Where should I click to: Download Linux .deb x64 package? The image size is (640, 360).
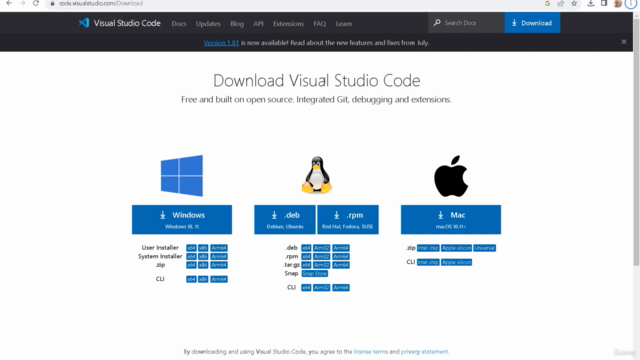point(306,248)
